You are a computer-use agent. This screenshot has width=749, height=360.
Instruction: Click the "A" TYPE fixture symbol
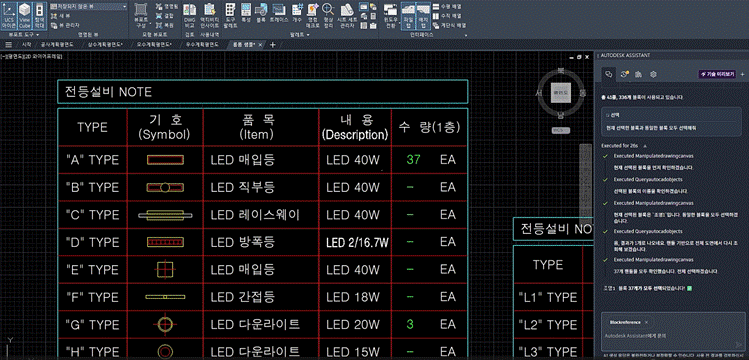(x=165, y=159)
